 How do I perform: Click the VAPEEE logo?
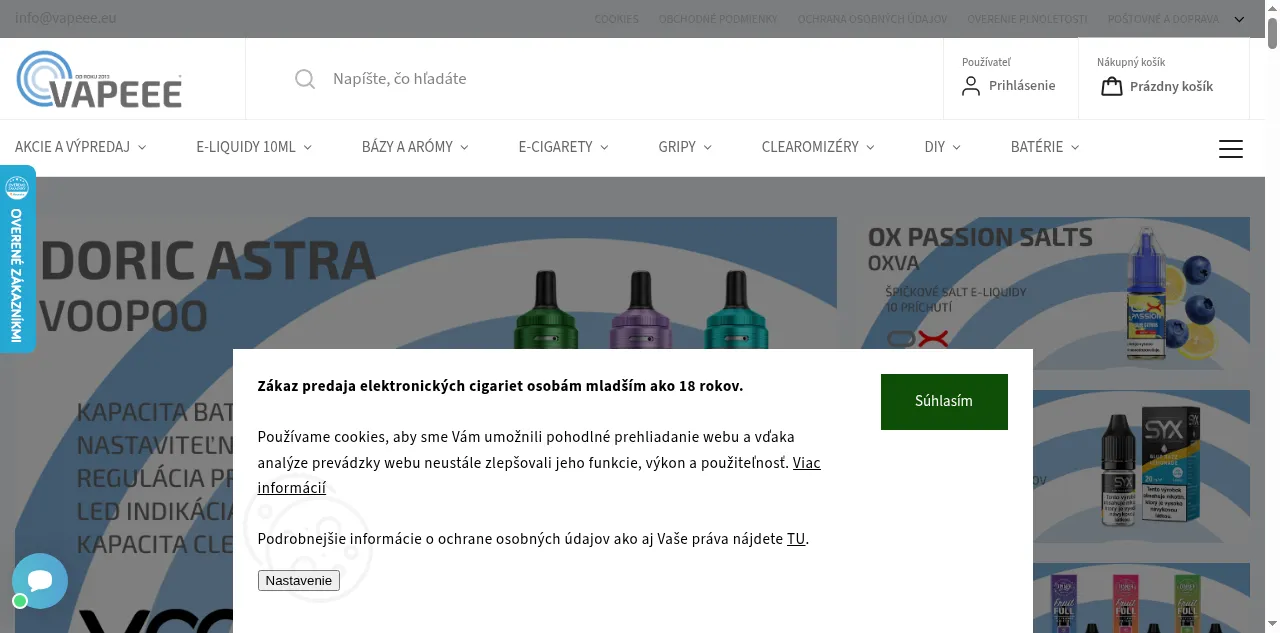click(100, 79)
